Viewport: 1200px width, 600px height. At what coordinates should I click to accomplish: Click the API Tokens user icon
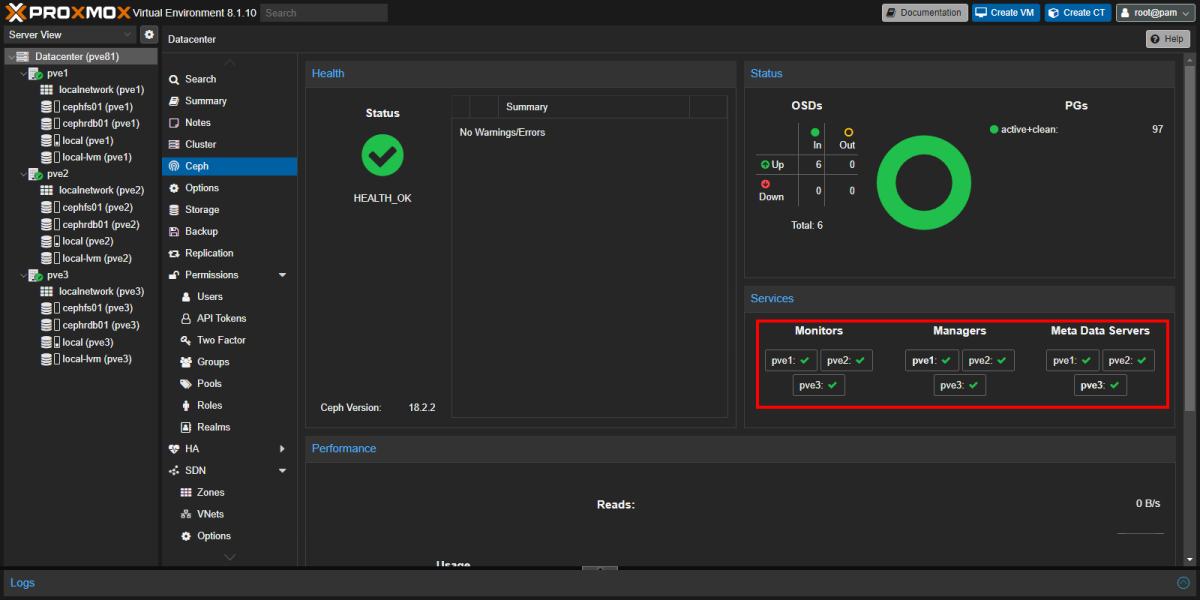point(186,318)
